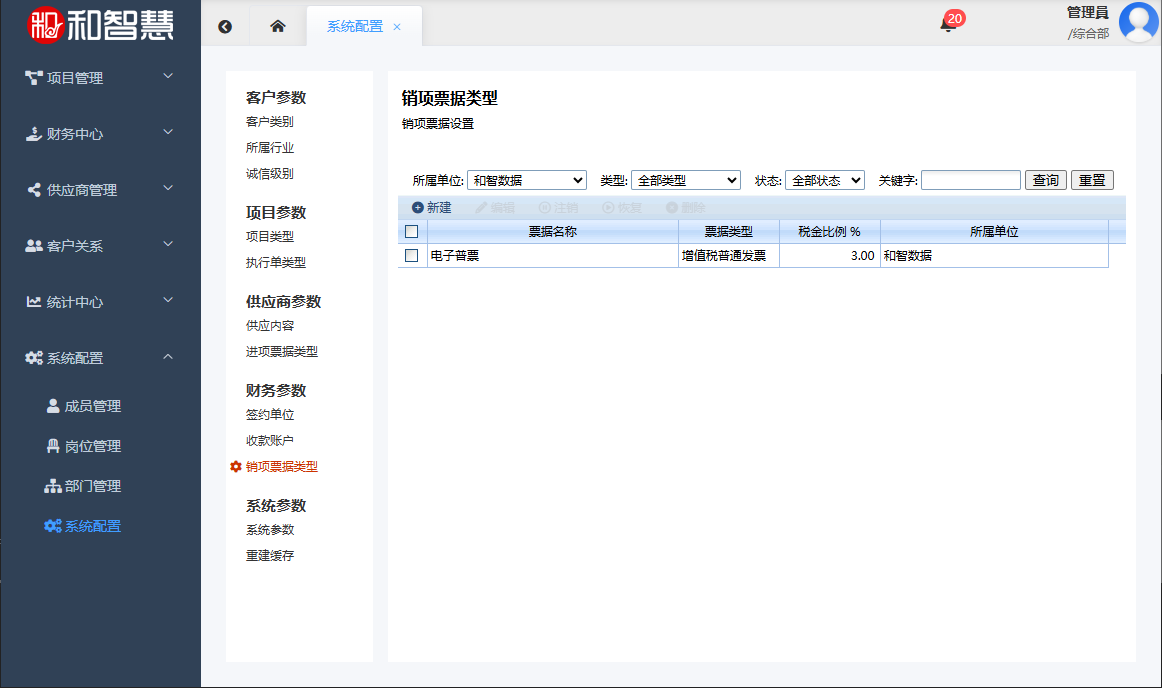Click the 和智慧 logo

point(100,25)
